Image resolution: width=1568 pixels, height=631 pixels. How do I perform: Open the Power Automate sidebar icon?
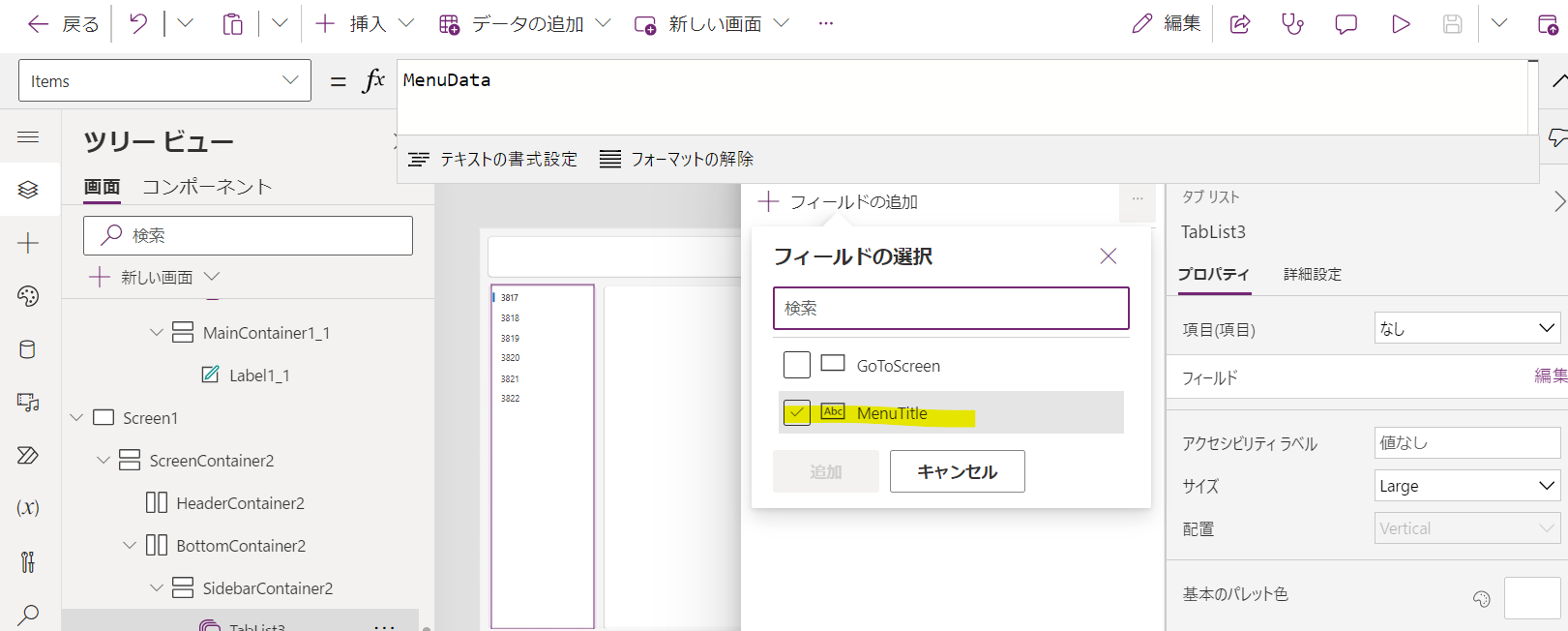28,455
